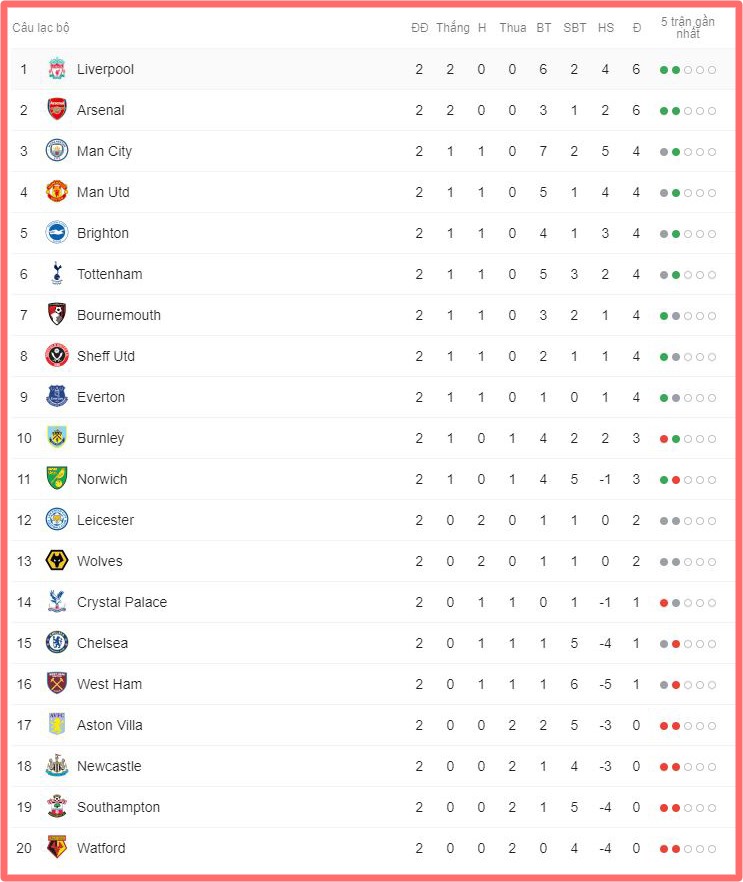Click the Chelsea club crest
The image size is (743, 882).
(x=57, y=642)
